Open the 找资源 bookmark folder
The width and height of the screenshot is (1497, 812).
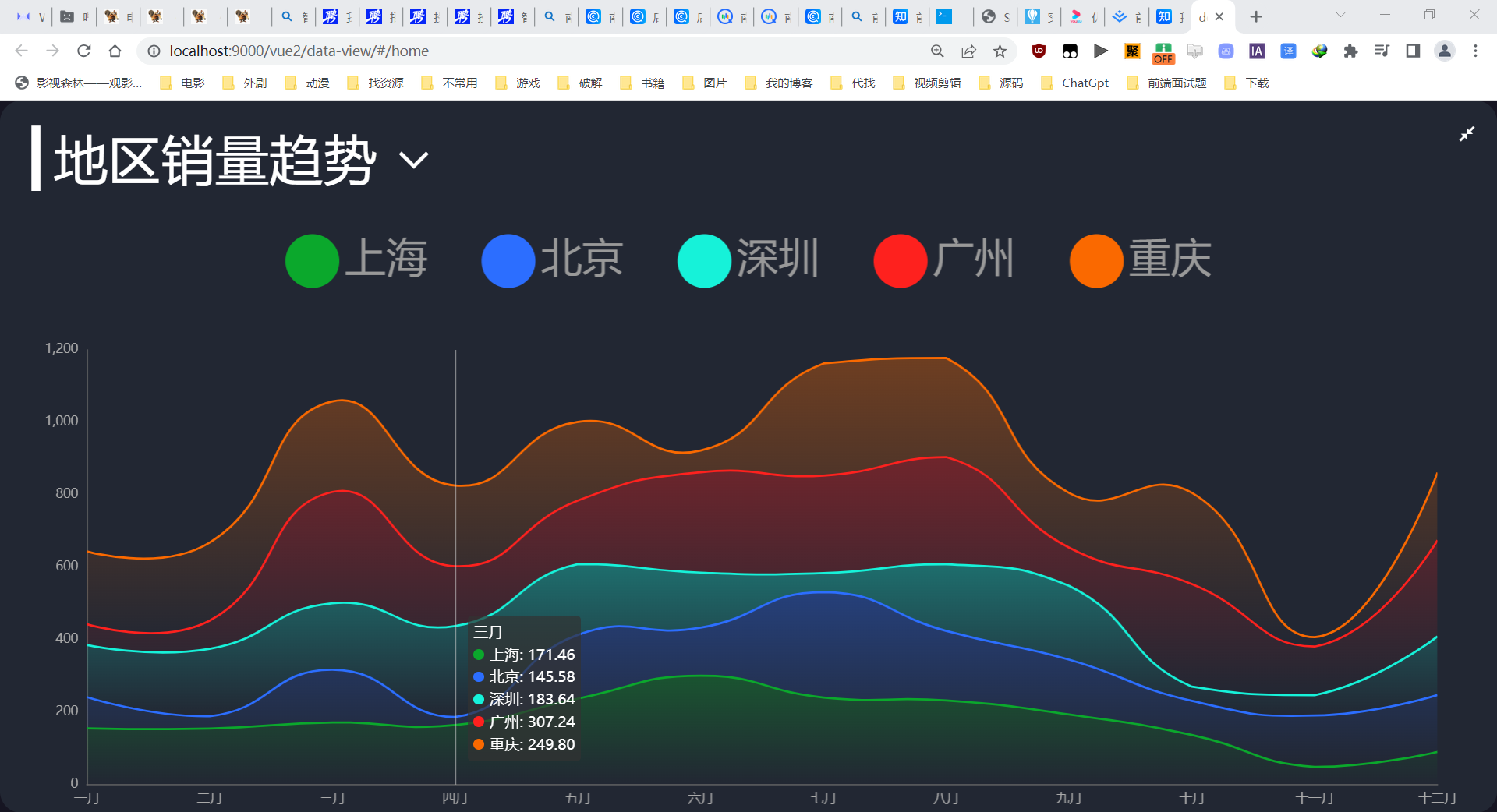(x=375, y=83)
